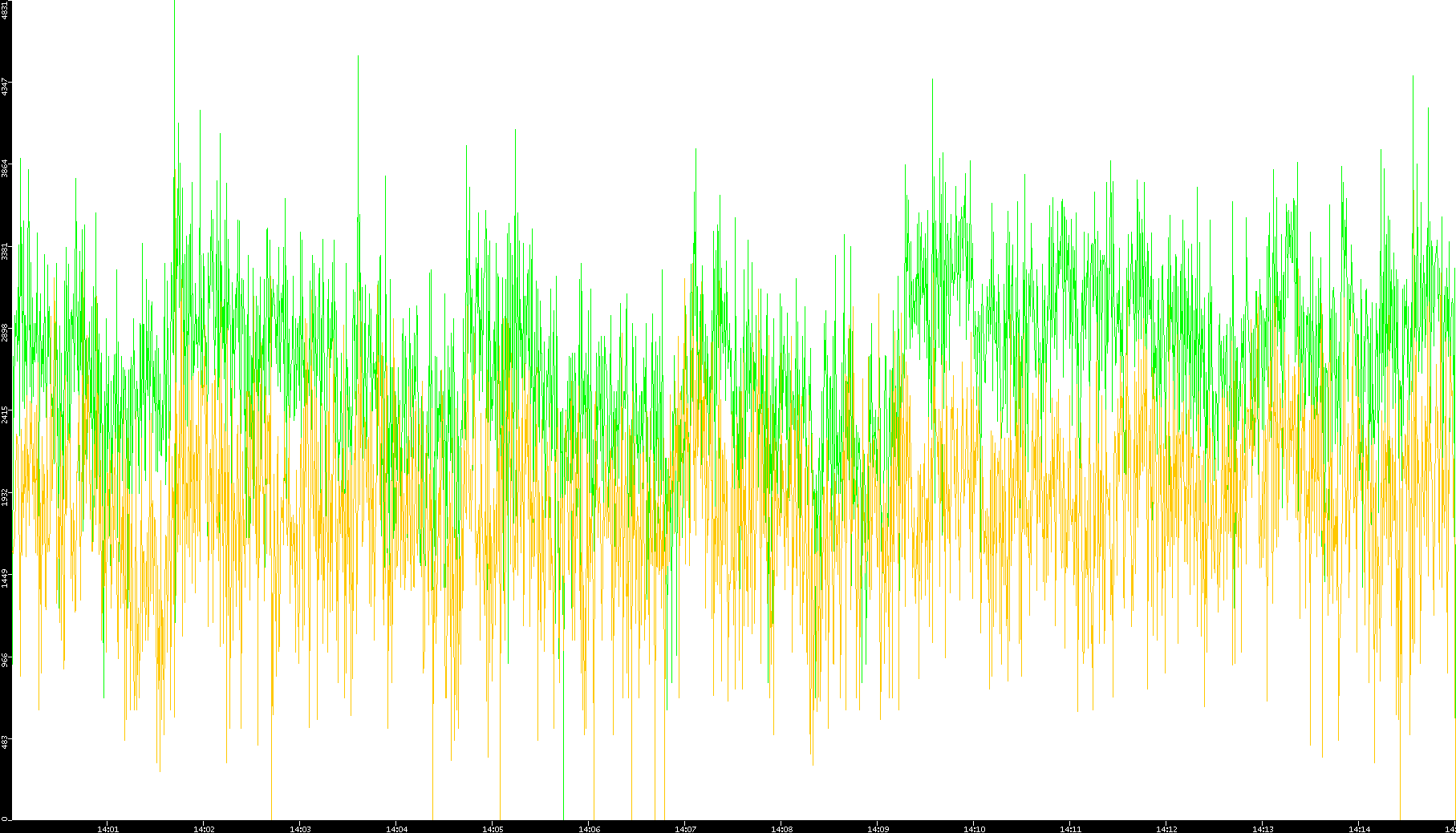Image resolution: width=1456 pixels, height=833 pixels.
Task: Click the 966 y-axis label
Action: tap(5, 660)
